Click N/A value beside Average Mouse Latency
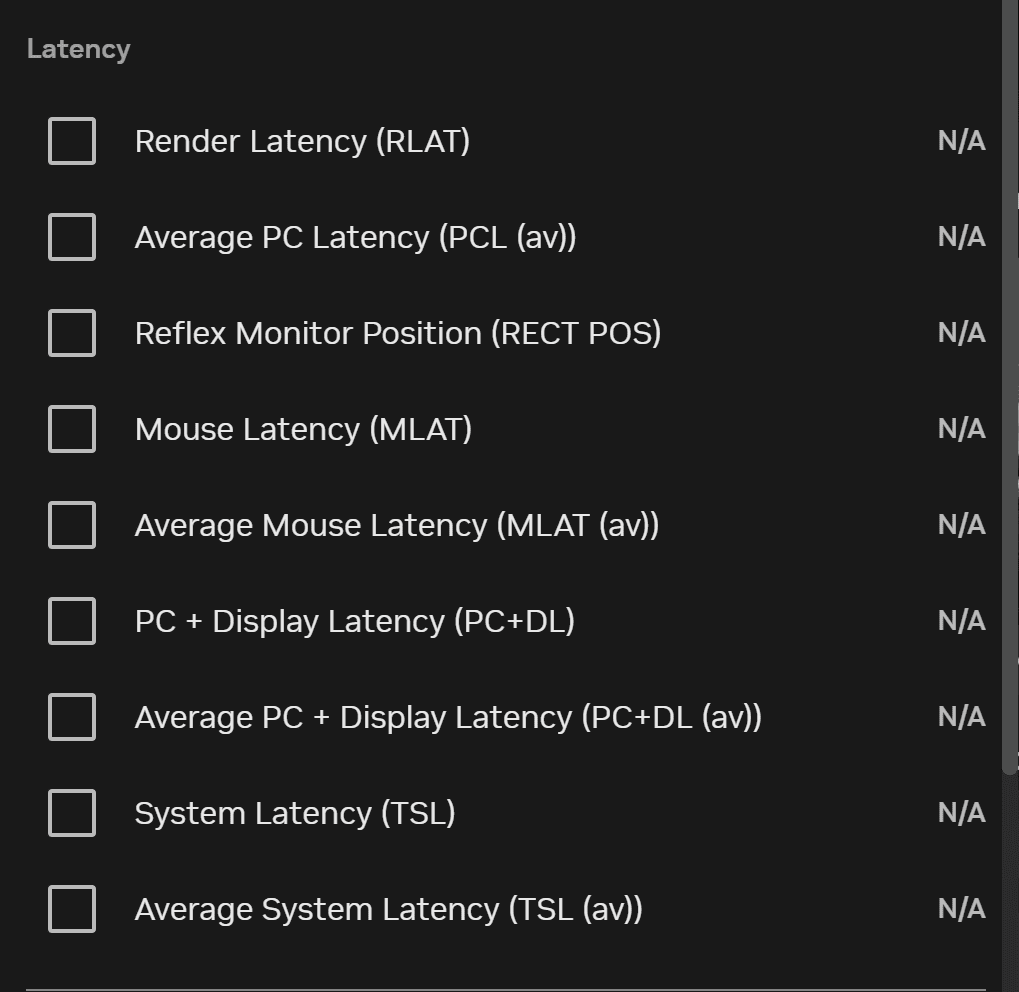1019x992 pixels. 961,525
